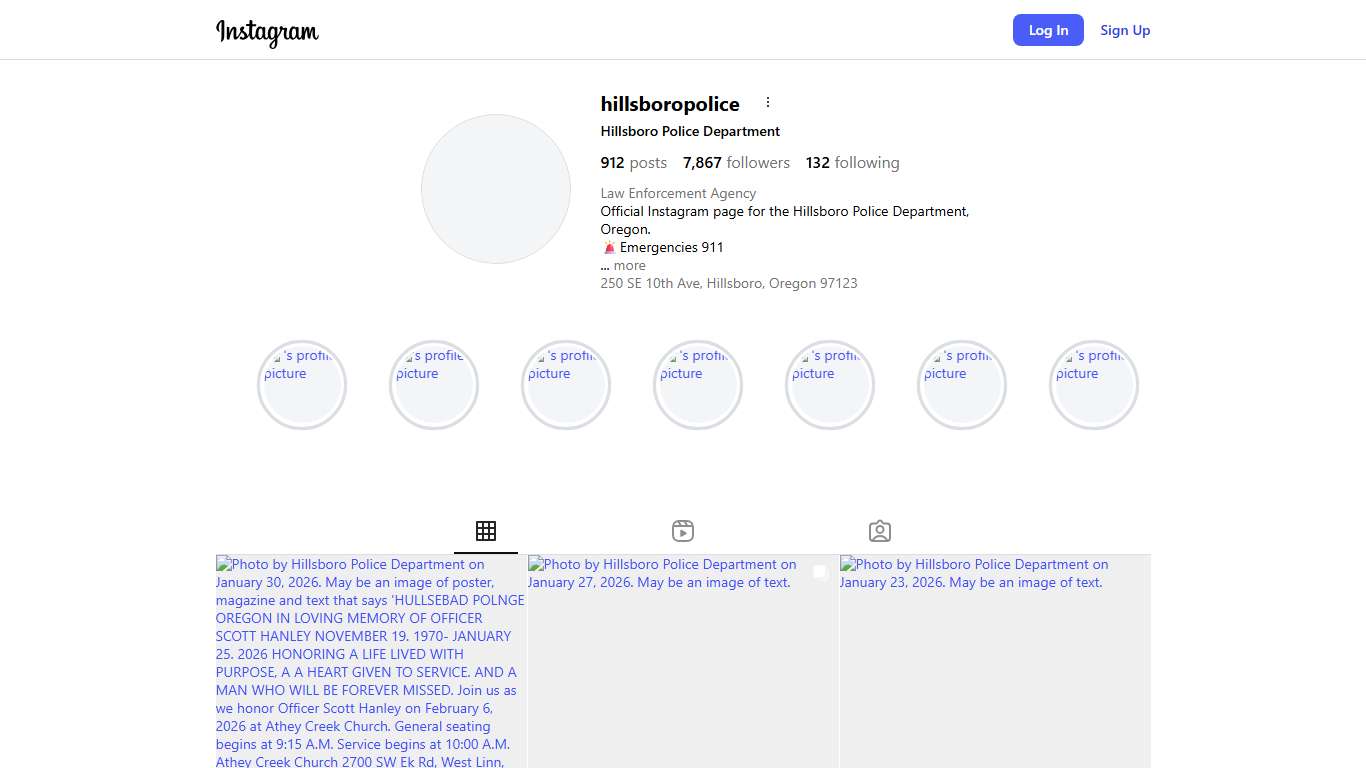Open the fifth story highlight
This screenshot has height=768, width=1366.
click(830, 385)
